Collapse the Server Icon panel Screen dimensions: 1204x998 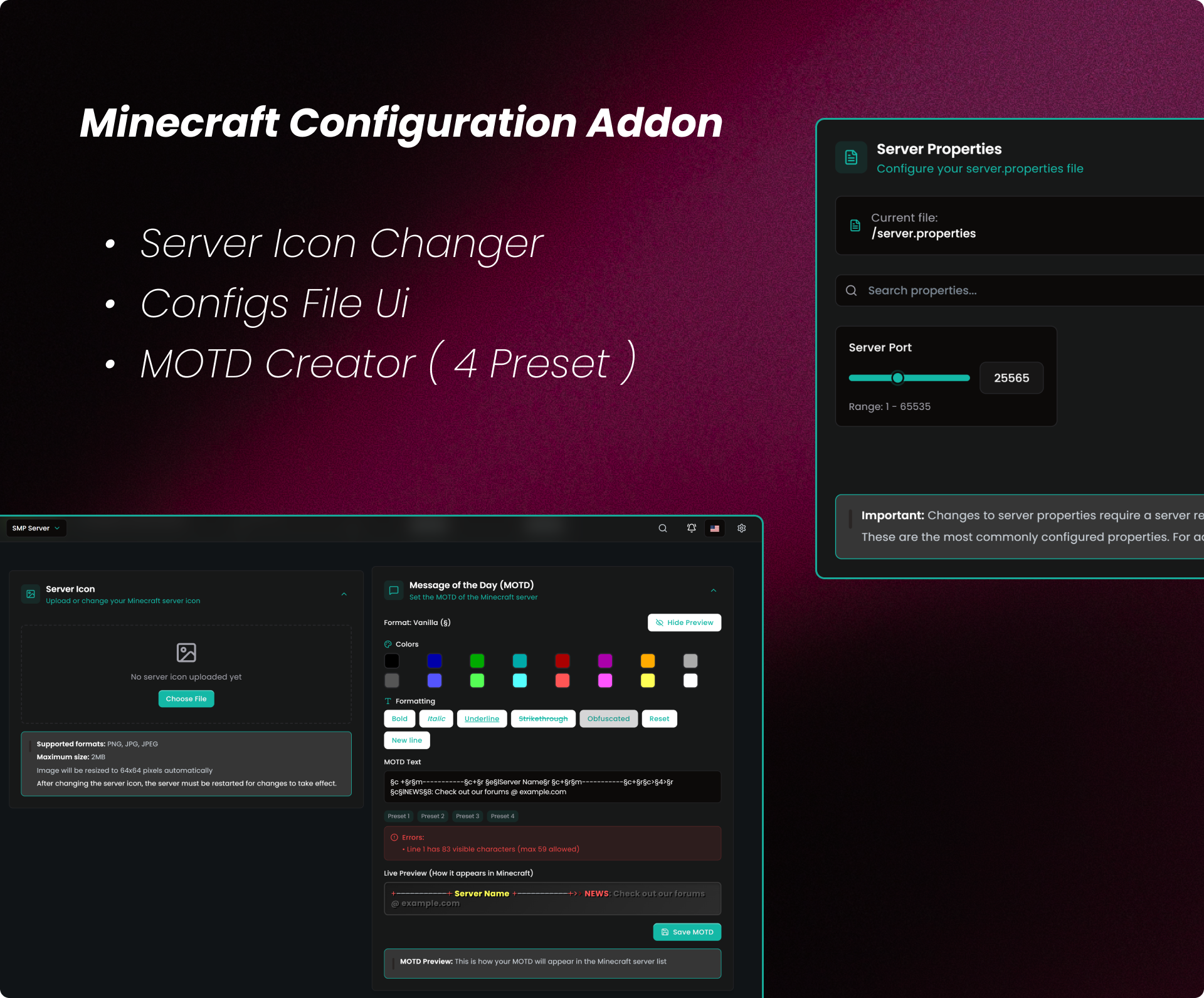point(344,594)
